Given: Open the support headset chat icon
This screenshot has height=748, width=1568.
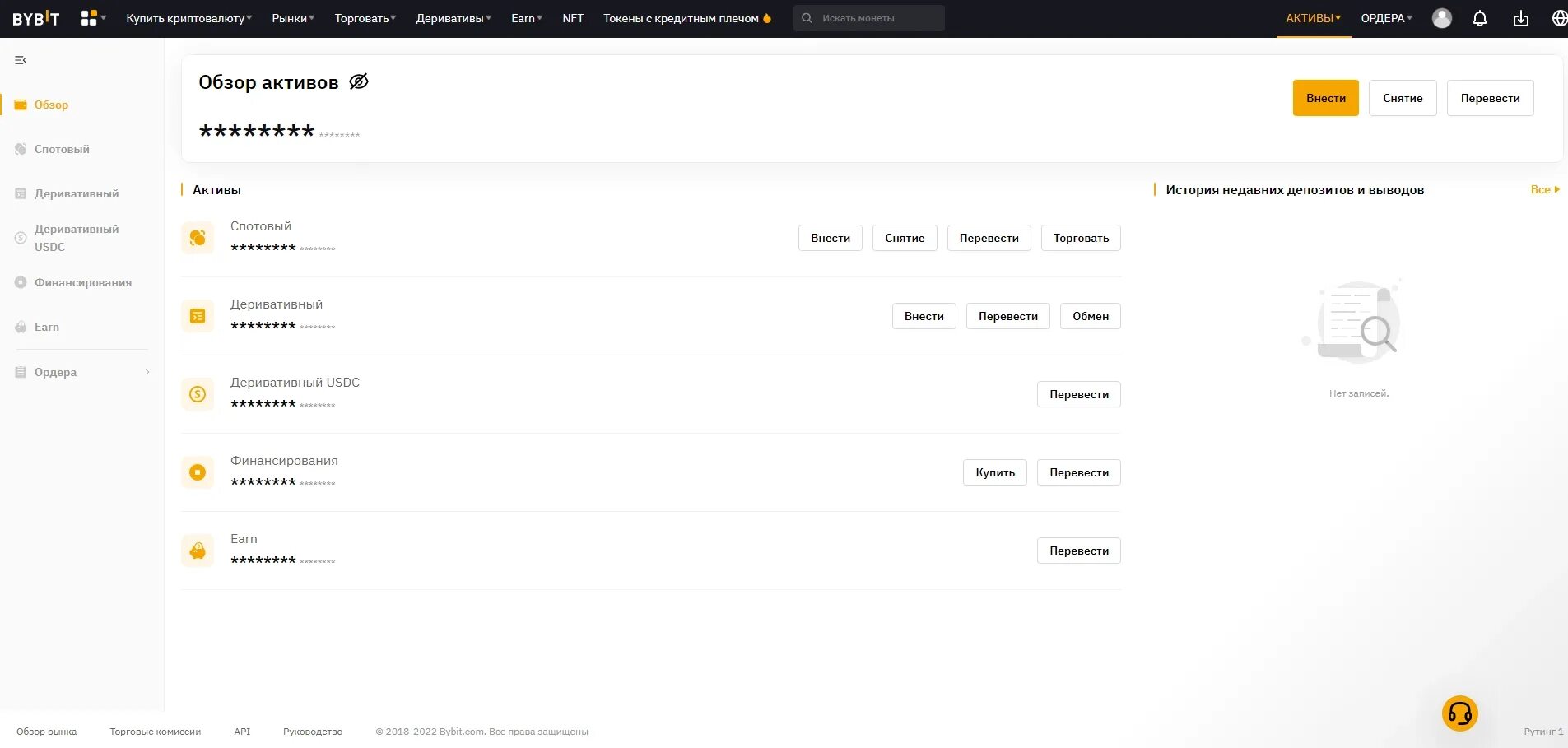Looking at the screenshot, I should point(1460,713).
